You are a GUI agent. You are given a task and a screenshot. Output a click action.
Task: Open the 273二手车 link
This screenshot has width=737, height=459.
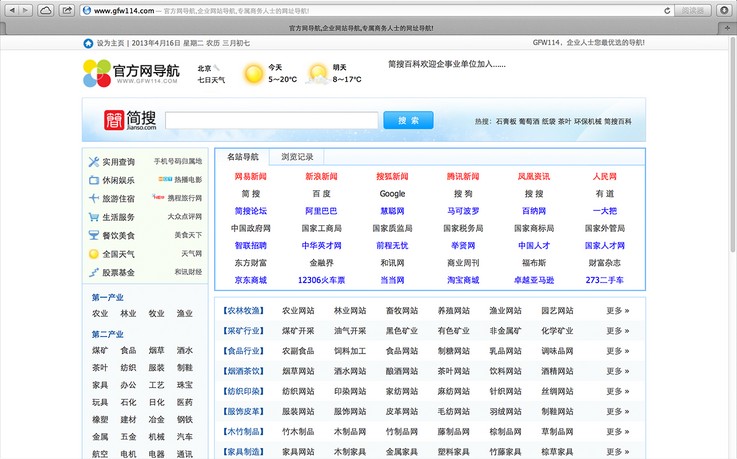pos(604,280)
